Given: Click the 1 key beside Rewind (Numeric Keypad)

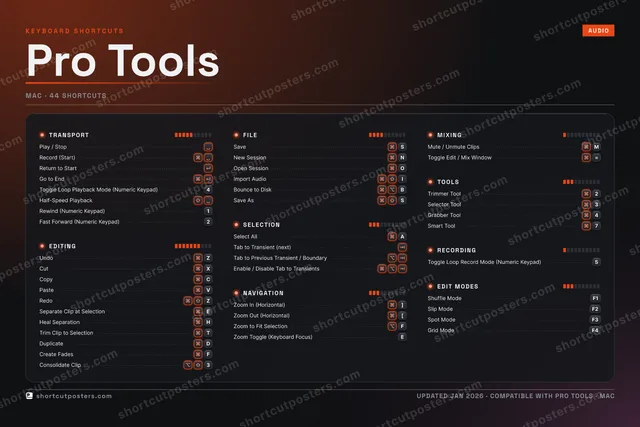Looking at the screenshot, I should (x=208, y=211).
